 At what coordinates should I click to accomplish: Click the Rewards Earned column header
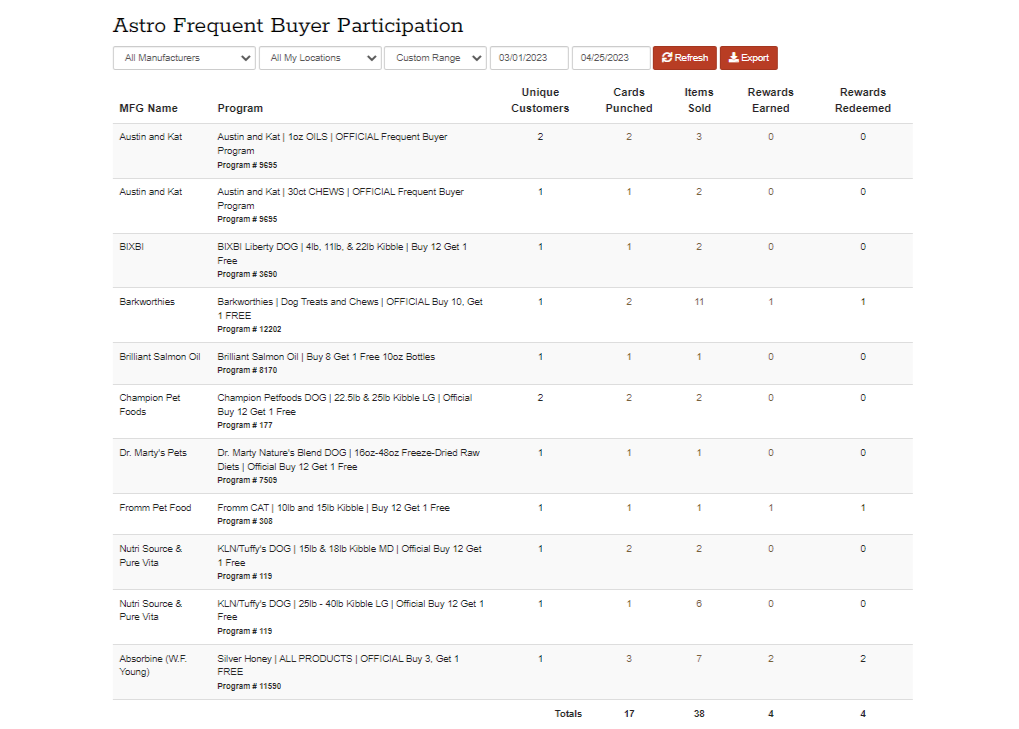[770, 100]
